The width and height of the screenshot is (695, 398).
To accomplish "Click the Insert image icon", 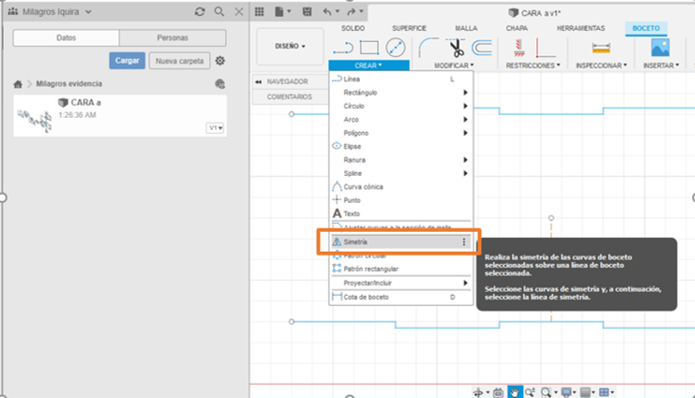I will pos(660,47).
